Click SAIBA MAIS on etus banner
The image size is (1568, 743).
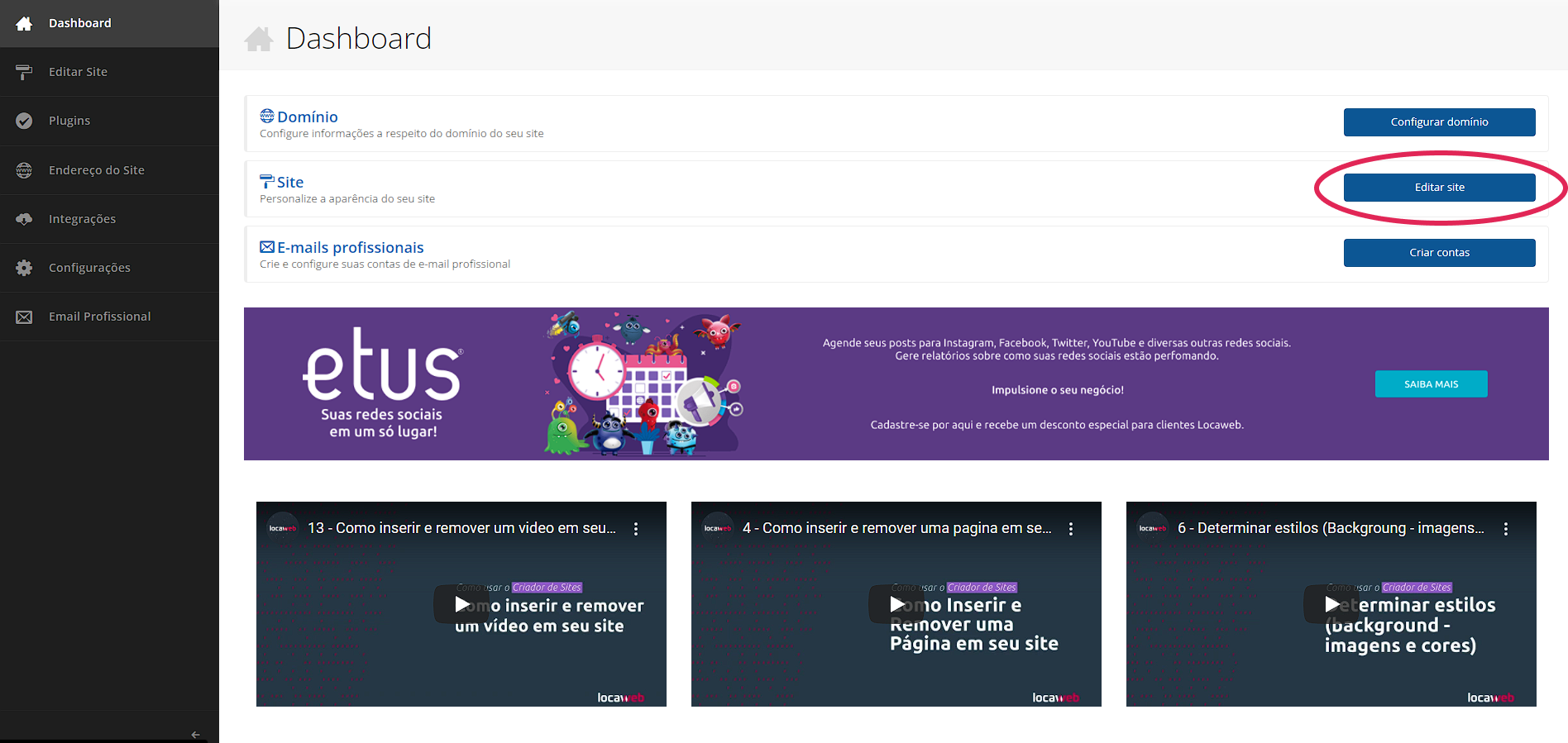(1431, 384)
